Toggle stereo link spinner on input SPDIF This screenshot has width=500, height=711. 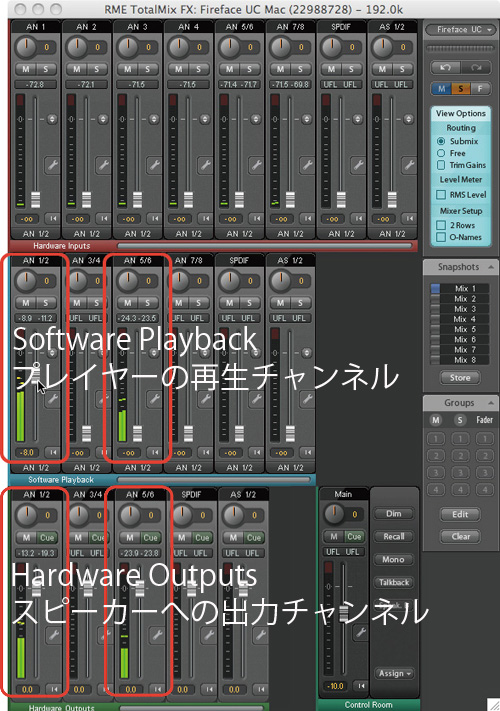point(358,119)
